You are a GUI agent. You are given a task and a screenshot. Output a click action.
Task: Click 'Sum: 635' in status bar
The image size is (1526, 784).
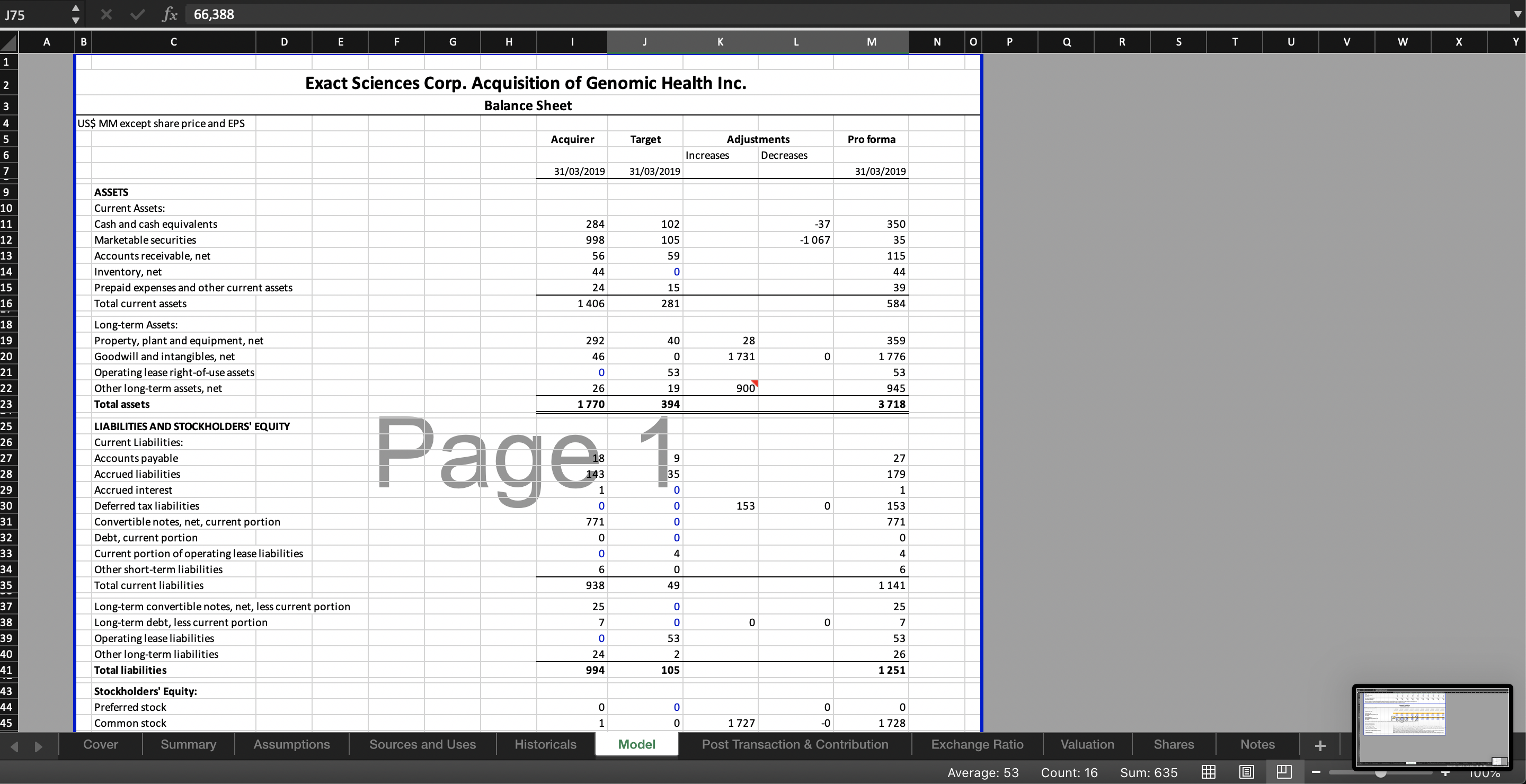coord(1148,773)
